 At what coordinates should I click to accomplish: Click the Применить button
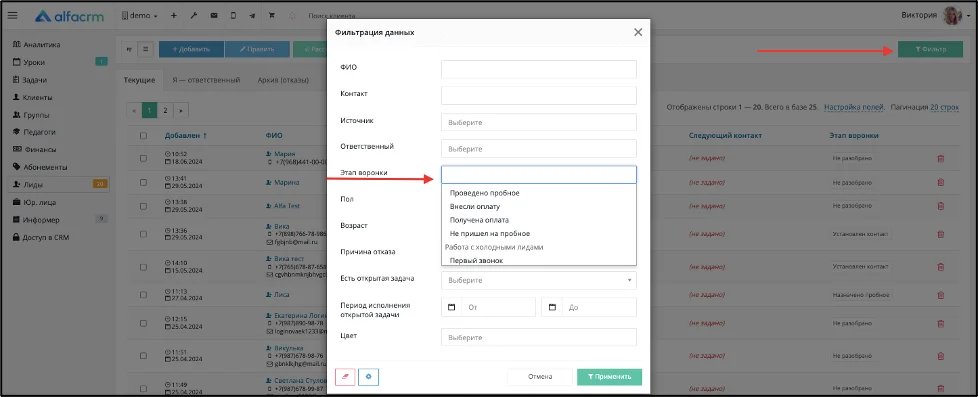[x=609, y=377]
